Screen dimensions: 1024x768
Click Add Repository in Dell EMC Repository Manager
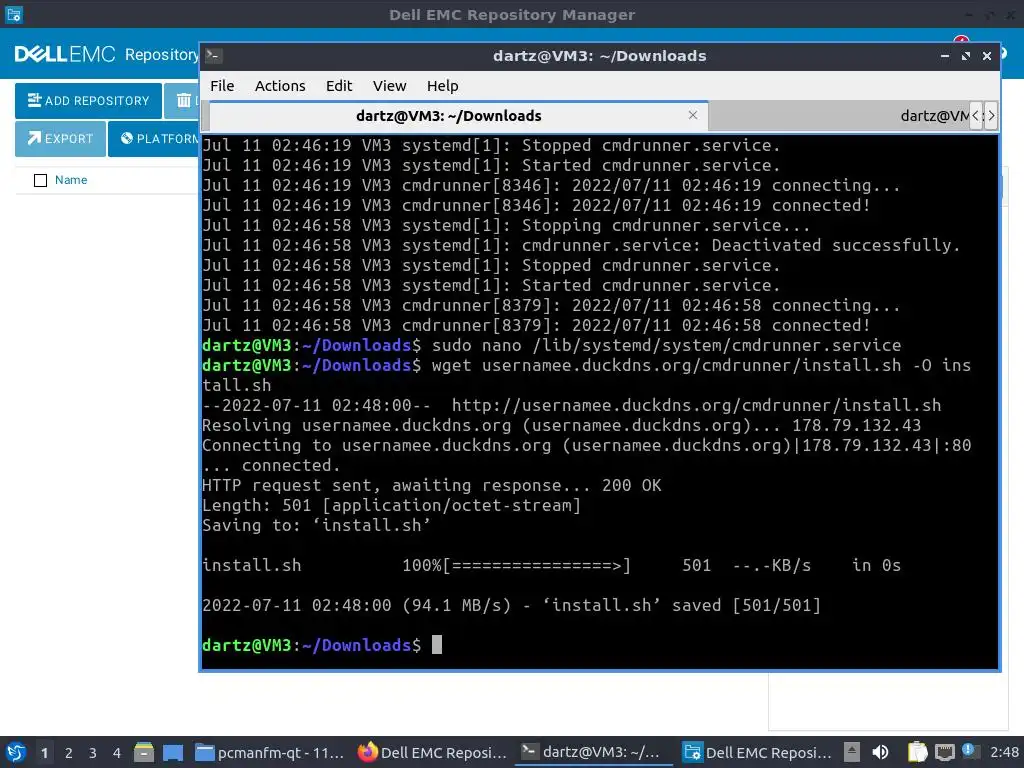point(88,101)
